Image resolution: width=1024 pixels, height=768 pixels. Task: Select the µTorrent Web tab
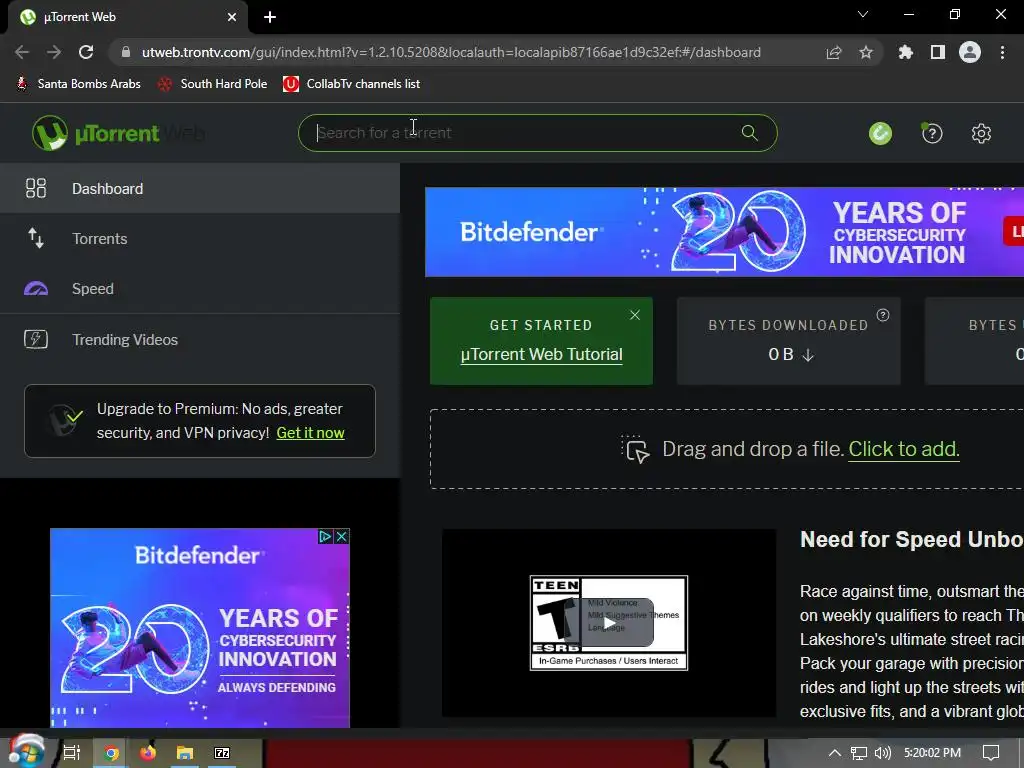tap(128, 17)
